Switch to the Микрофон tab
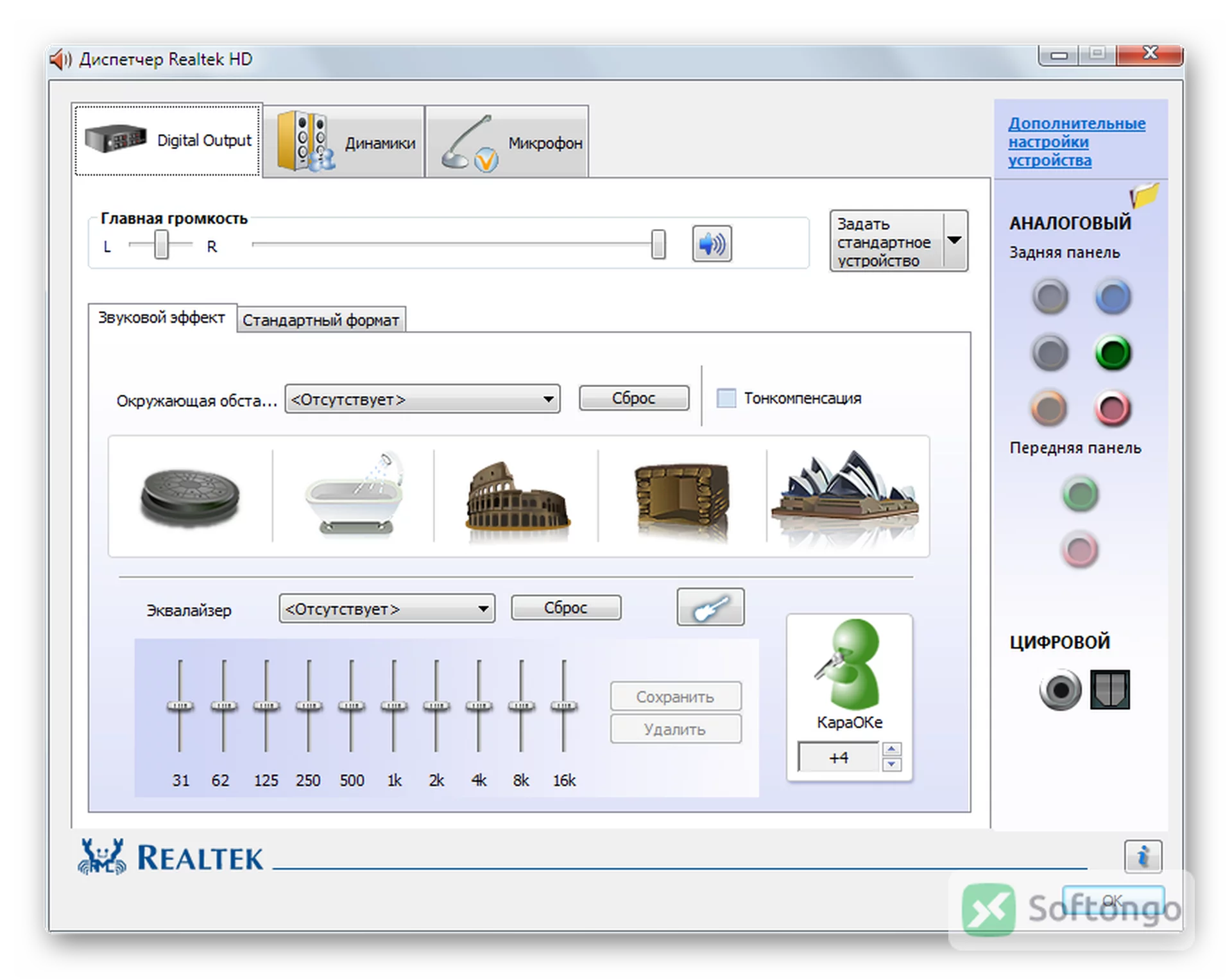1232x980 pixels. 508,142
